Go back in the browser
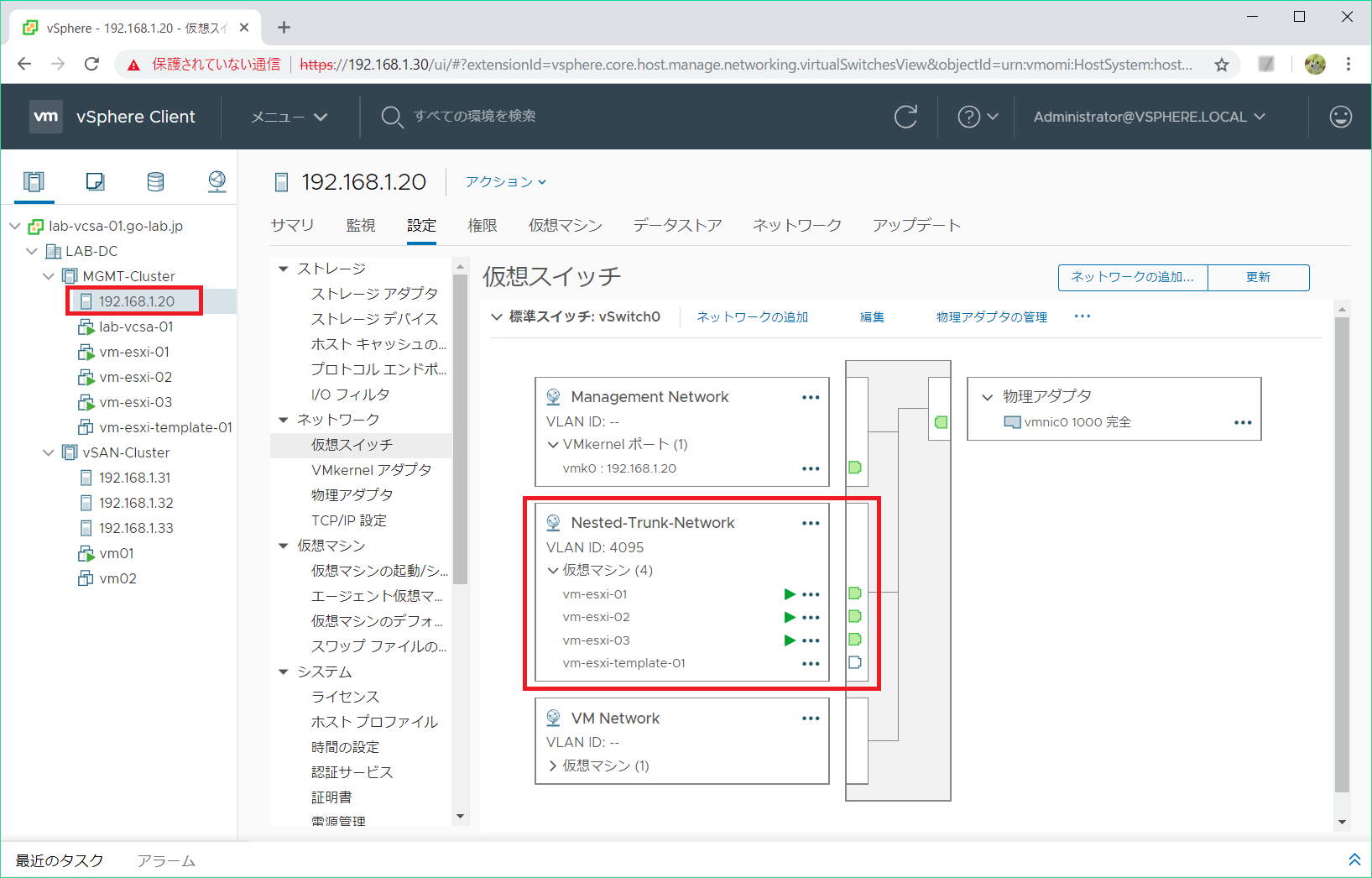Image resolution: width=1372 pixels, height=878 pixels. [24, 65]
